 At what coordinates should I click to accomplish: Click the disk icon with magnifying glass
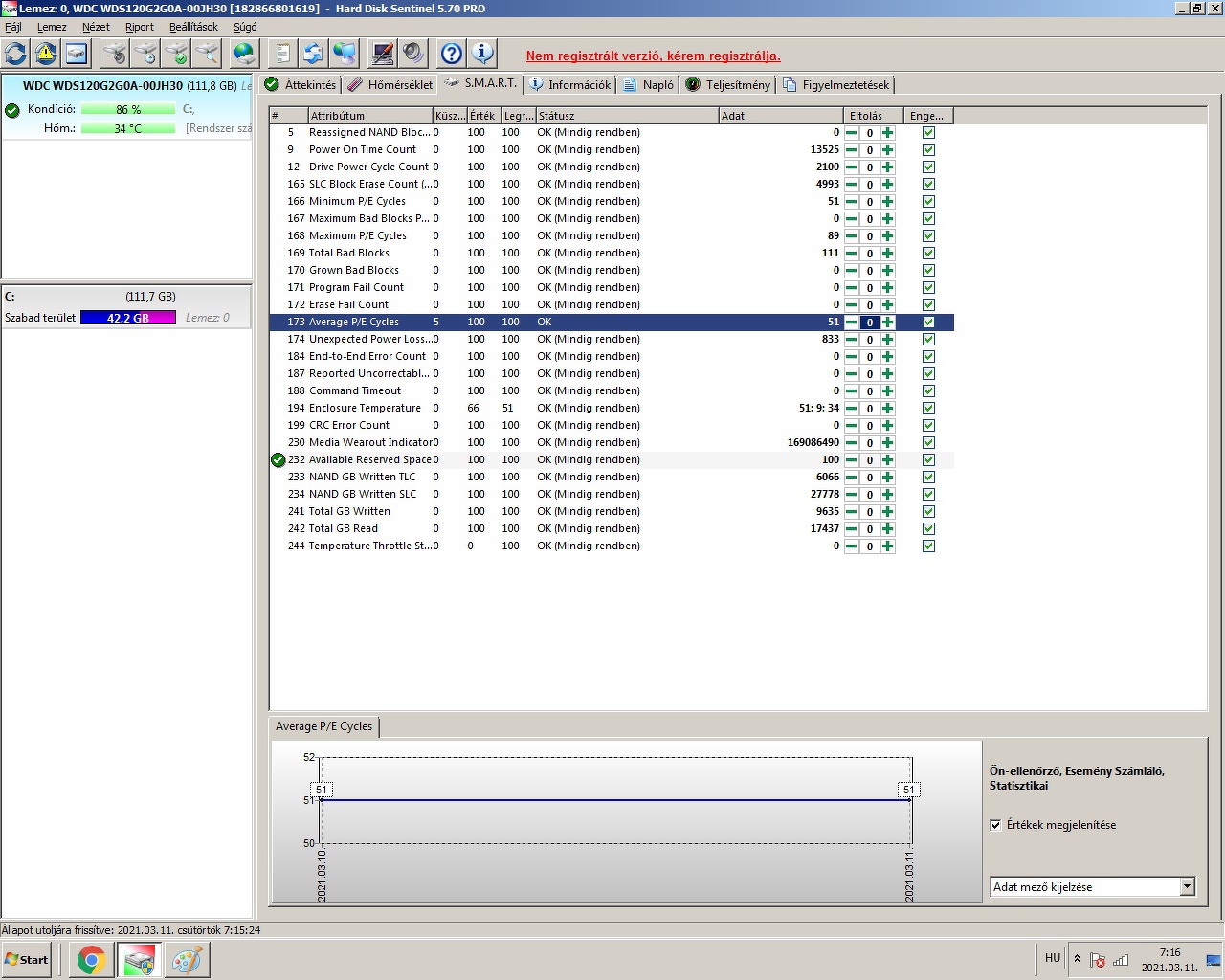click(207, 54)
